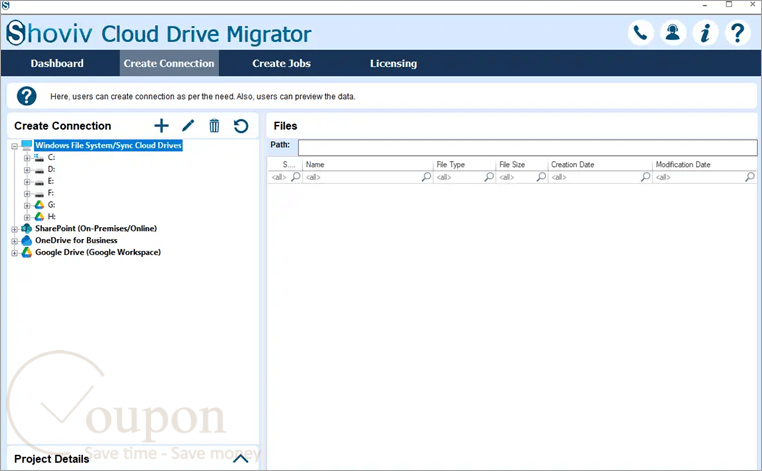Expand the F: drive node

pyautogui.click(x=27, y=194)
